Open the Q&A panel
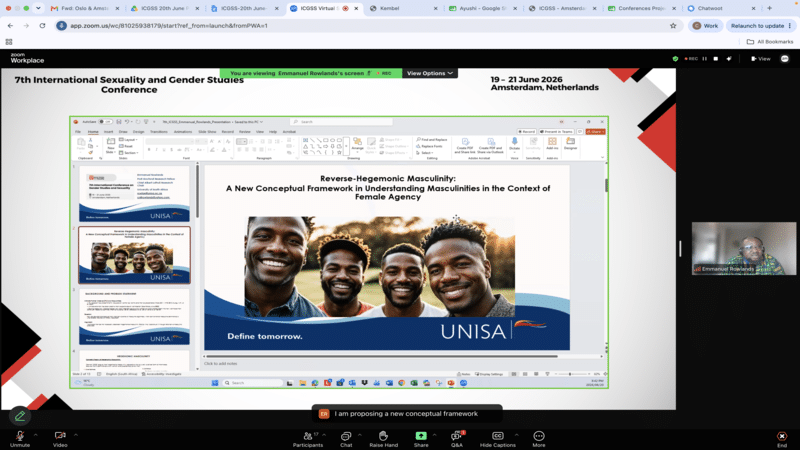Image resolution: width=800 pixels, height=450 pixels. pyautogui.click(x=457, y=438)
